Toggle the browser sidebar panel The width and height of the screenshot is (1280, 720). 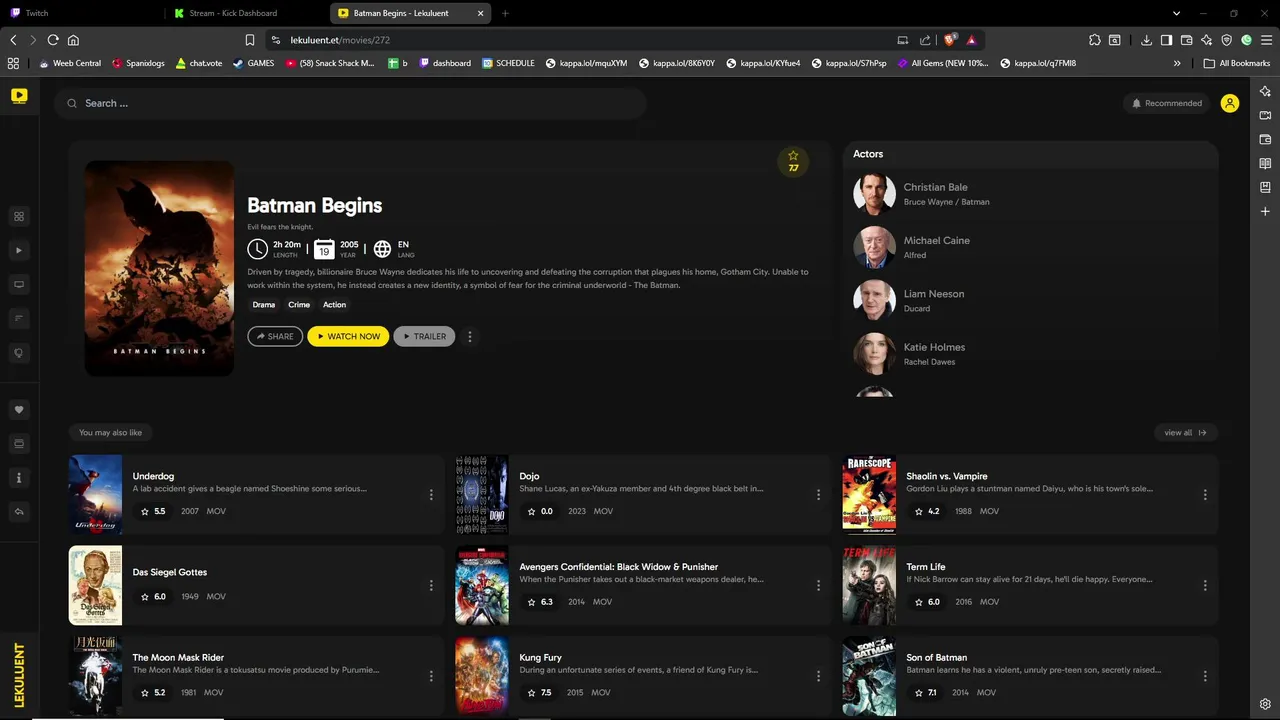pyautogui.click(x=1166, y=40)
